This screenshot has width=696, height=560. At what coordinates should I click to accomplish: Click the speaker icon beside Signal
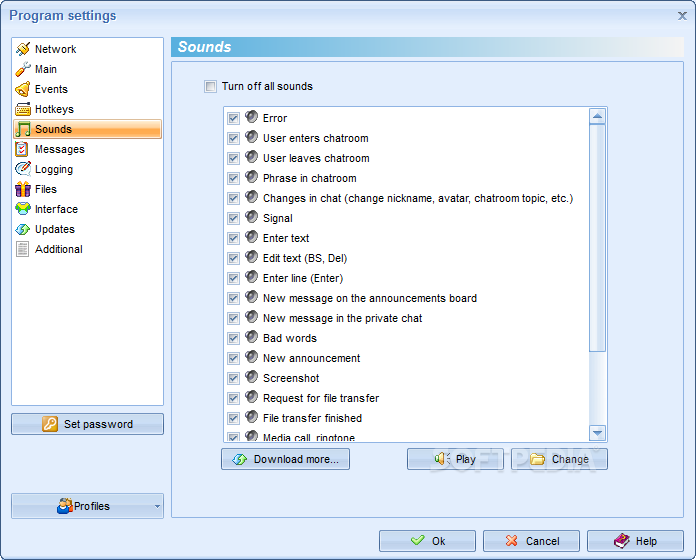pos(252,217)
